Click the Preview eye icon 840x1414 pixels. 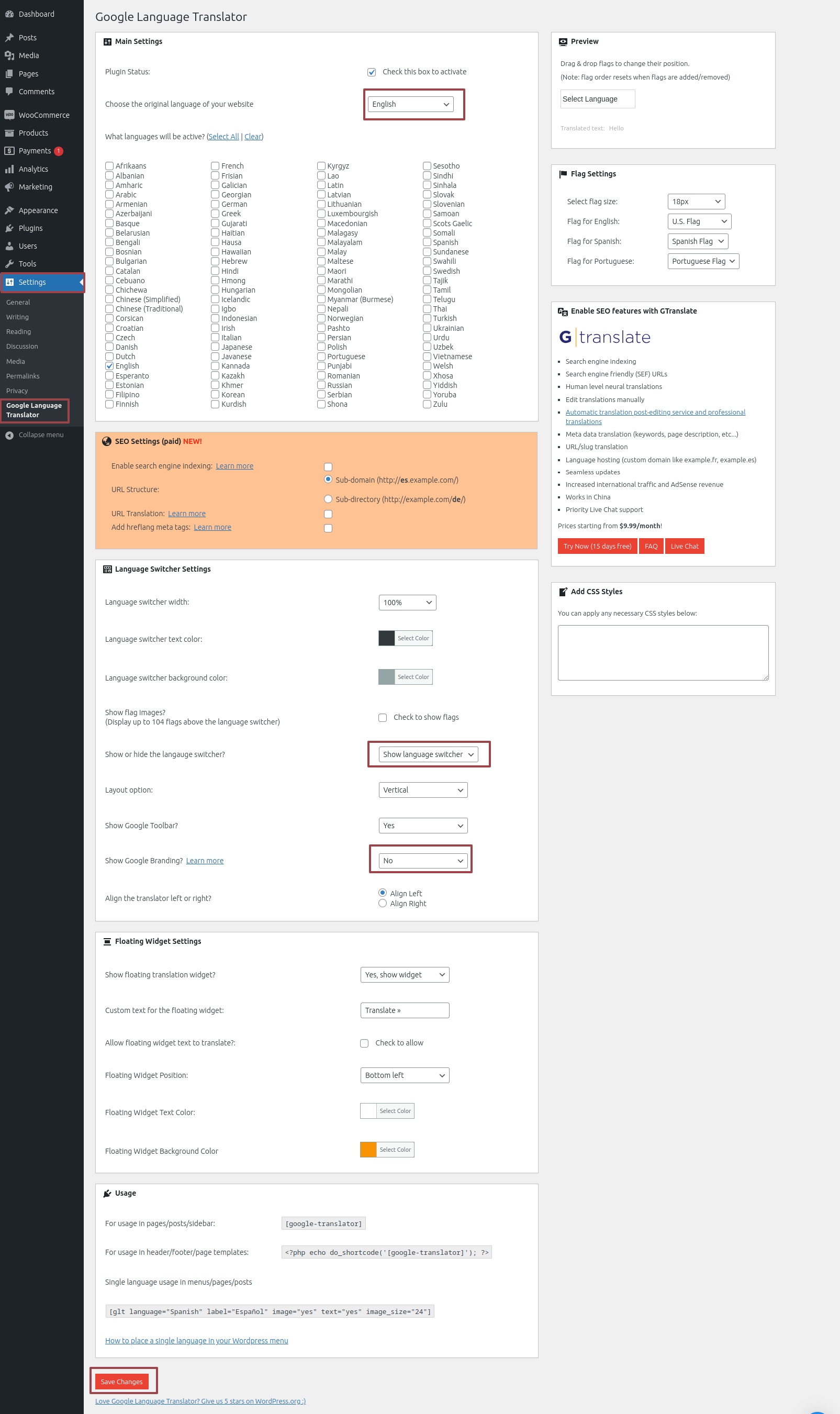tap(563, 41)
